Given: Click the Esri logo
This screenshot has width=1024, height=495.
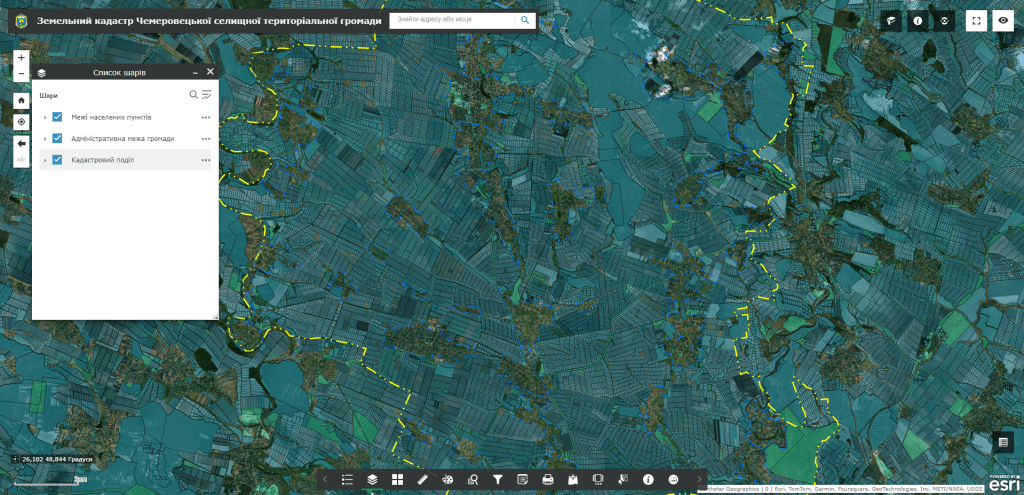Looking at the screenshot, I should click(x=1006, y=483).
